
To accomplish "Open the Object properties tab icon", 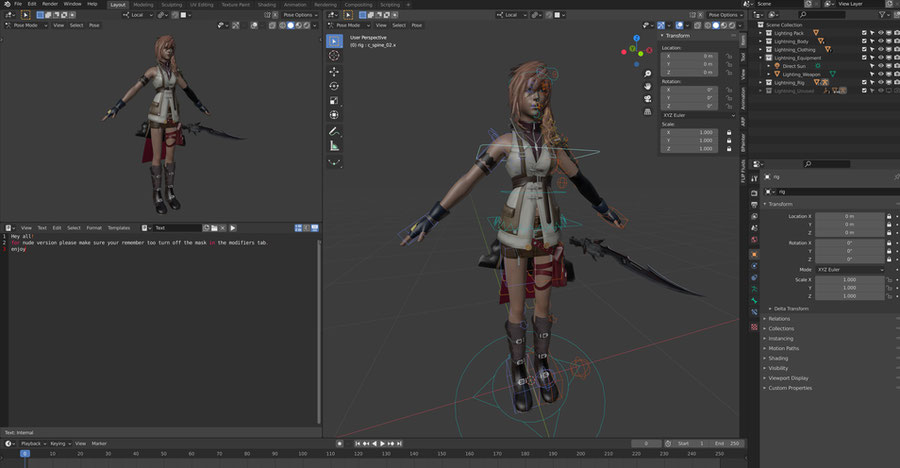I will (754, 254).
